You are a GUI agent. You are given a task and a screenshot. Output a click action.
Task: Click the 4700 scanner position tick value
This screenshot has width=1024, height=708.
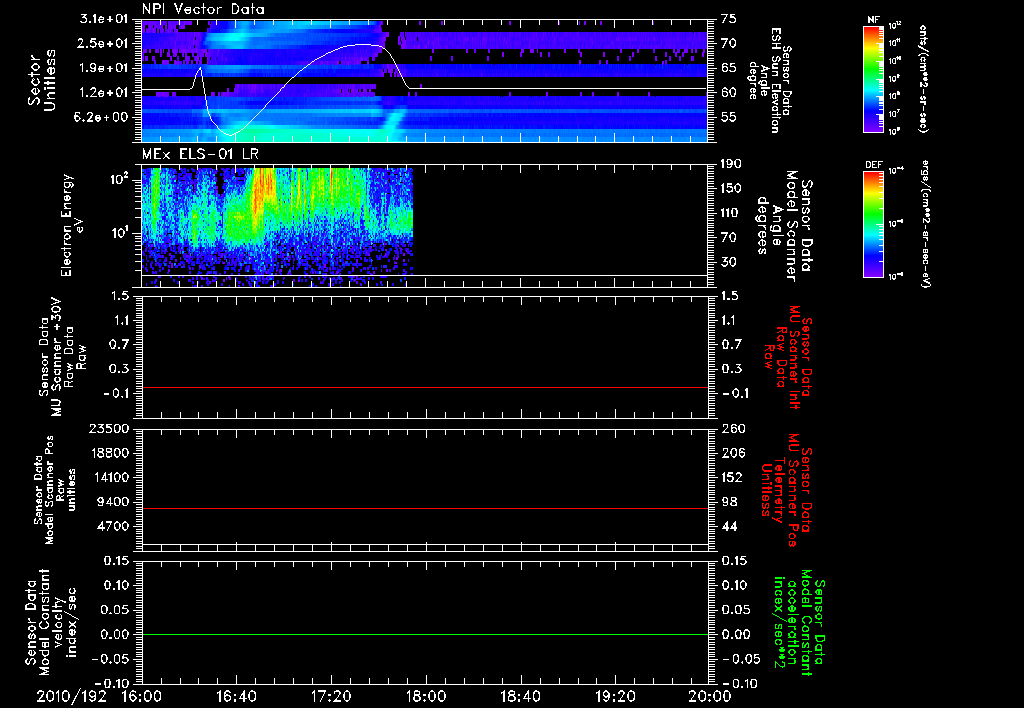tap(114, 526)
